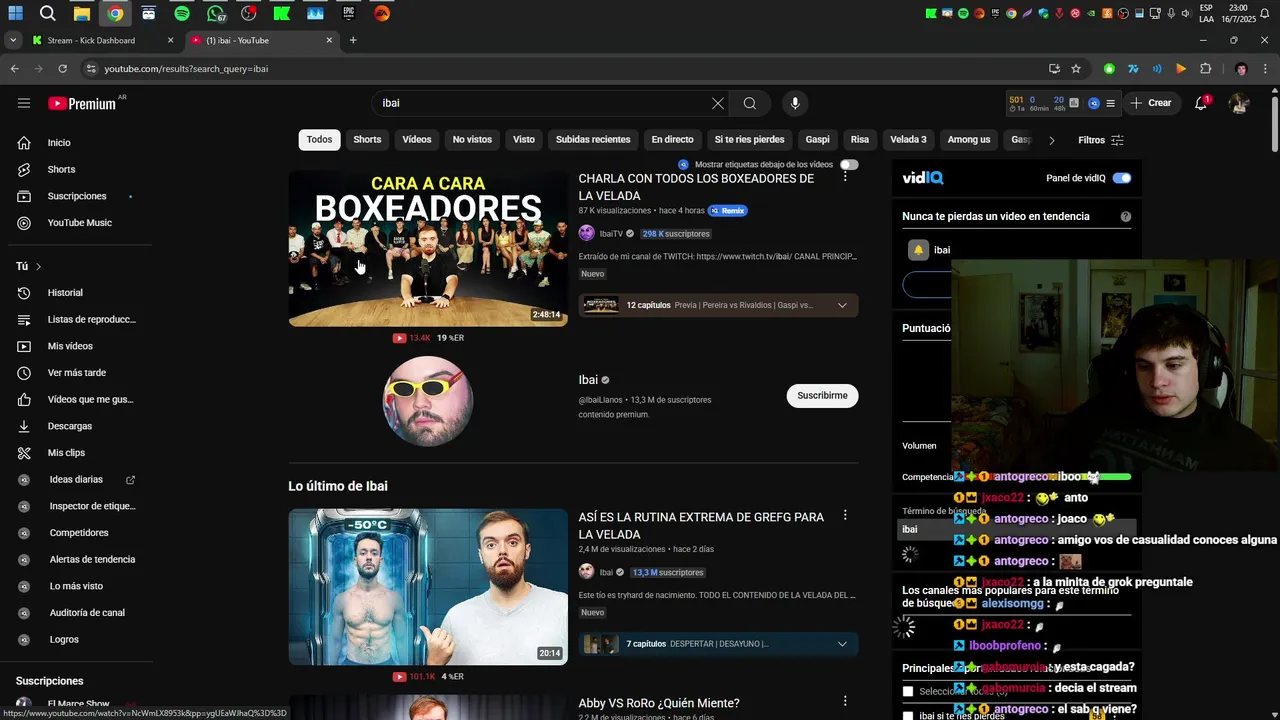Open WhatsApp from the taskbar
The image size is (1280, 720).
pyautogui.click(x=216, y=13)
